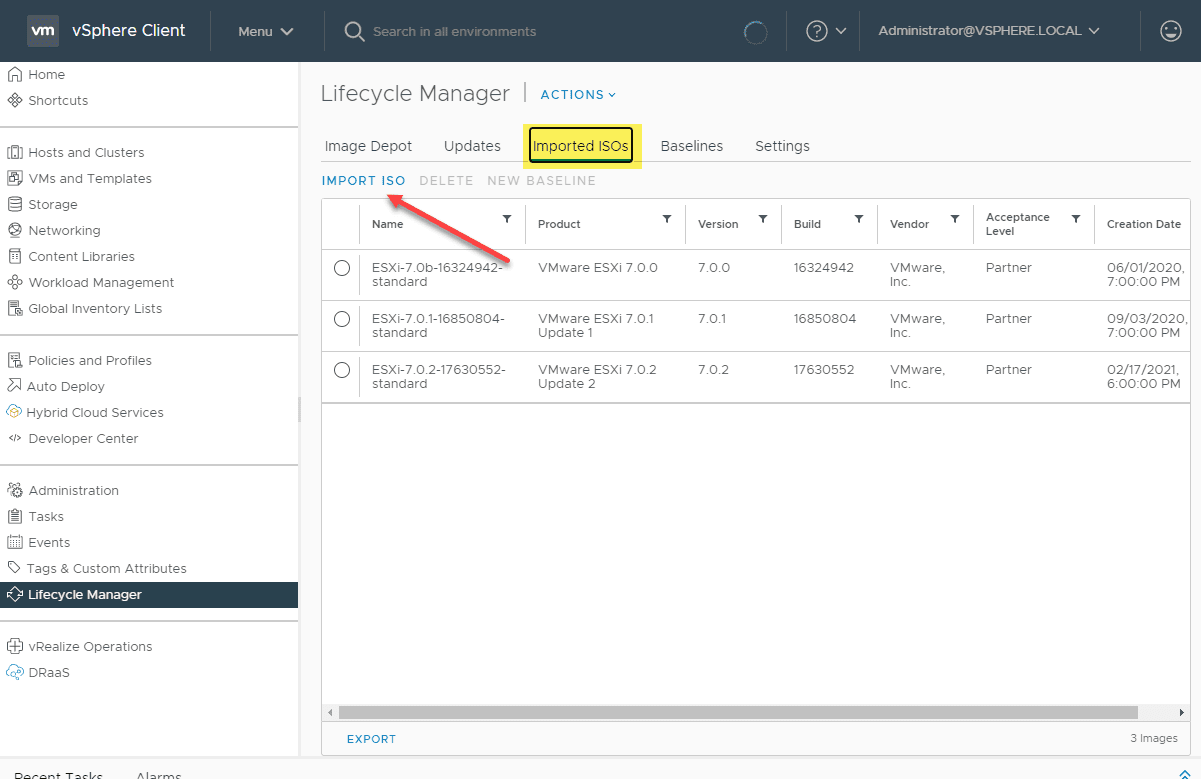
Task: Select ESXi-7.0.2-17630552-standard radio button
Action: coord(342,370)
